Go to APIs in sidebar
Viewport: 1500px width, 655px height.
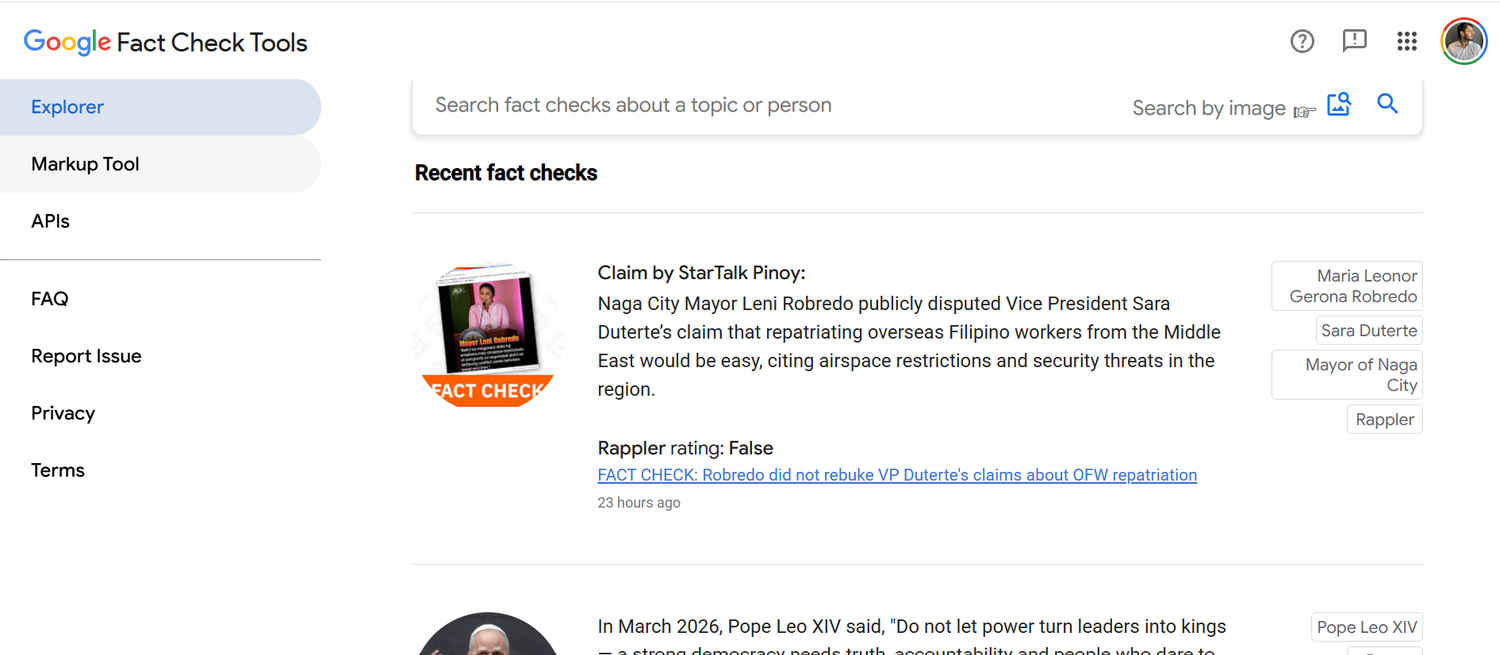[50, 221]
